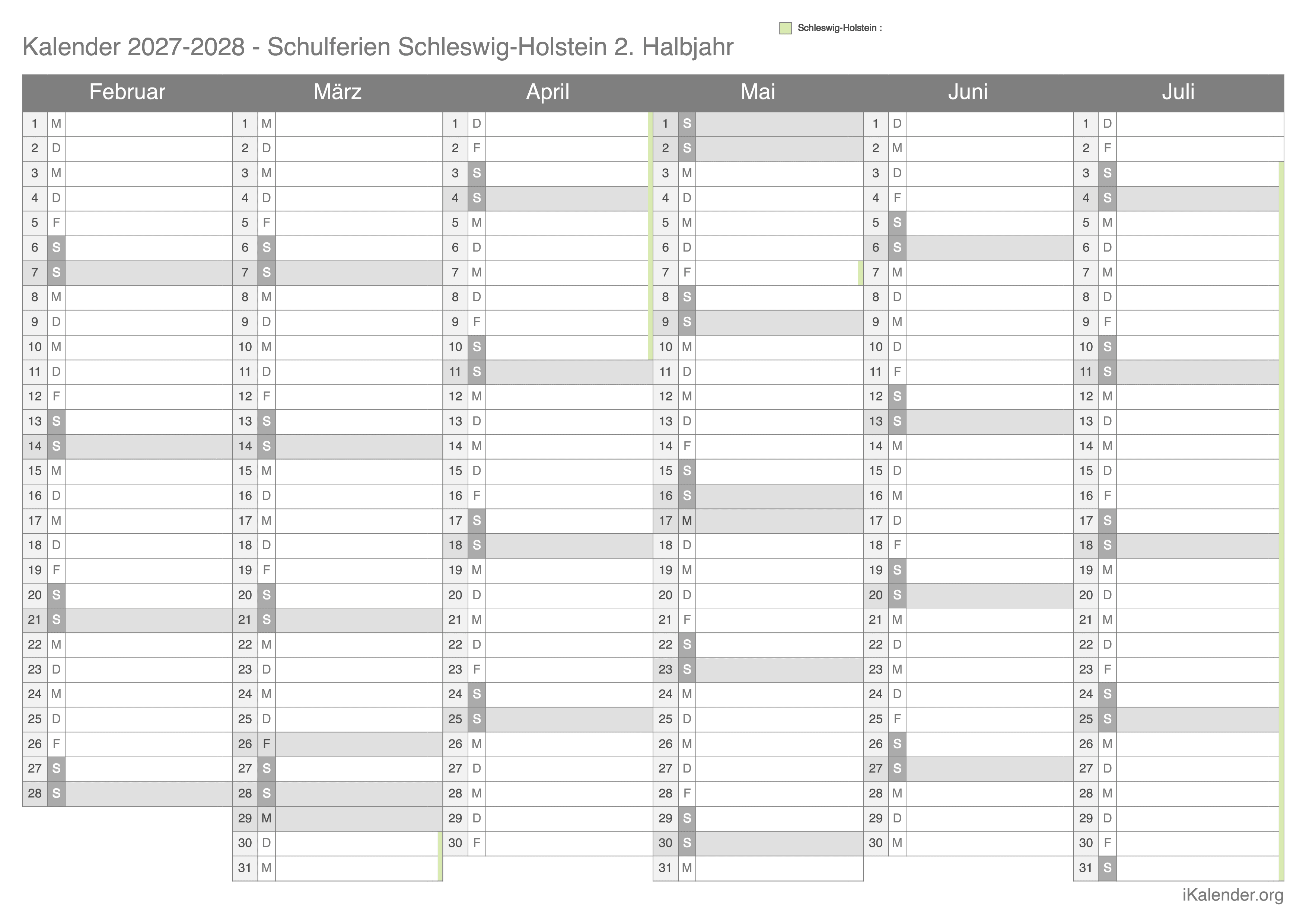This screenshot has height=924, width=1306.
Task: Click the Juli month header
Action: click(x=1178, y=92)
